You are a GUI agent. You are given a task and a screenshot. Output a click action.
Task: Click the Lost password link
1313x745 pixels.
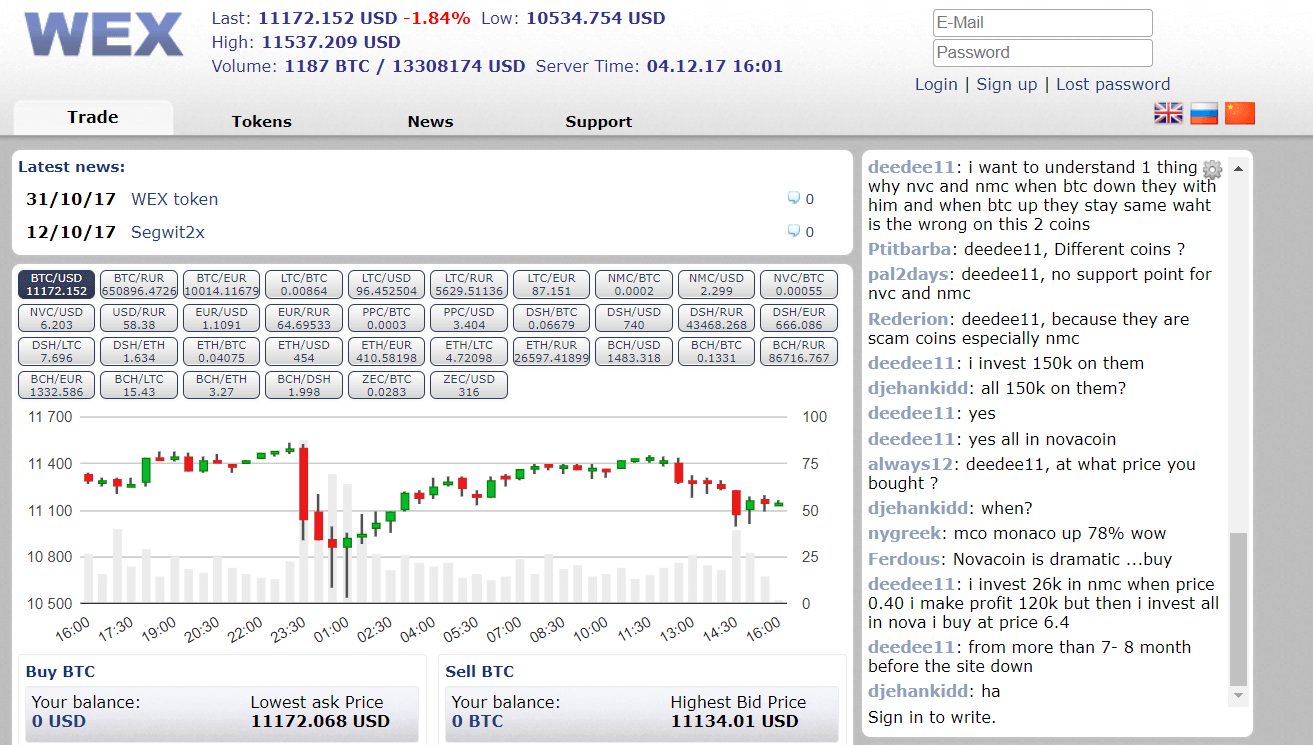point(1113,84)
